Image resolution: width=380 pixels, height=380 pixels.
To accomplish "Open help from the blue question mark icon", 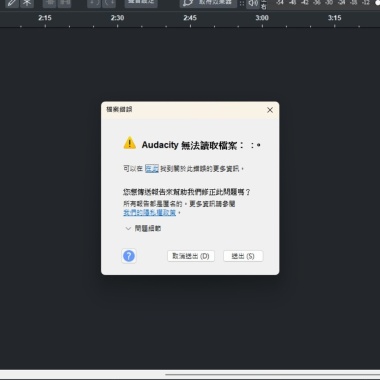I will click(129, 256).
